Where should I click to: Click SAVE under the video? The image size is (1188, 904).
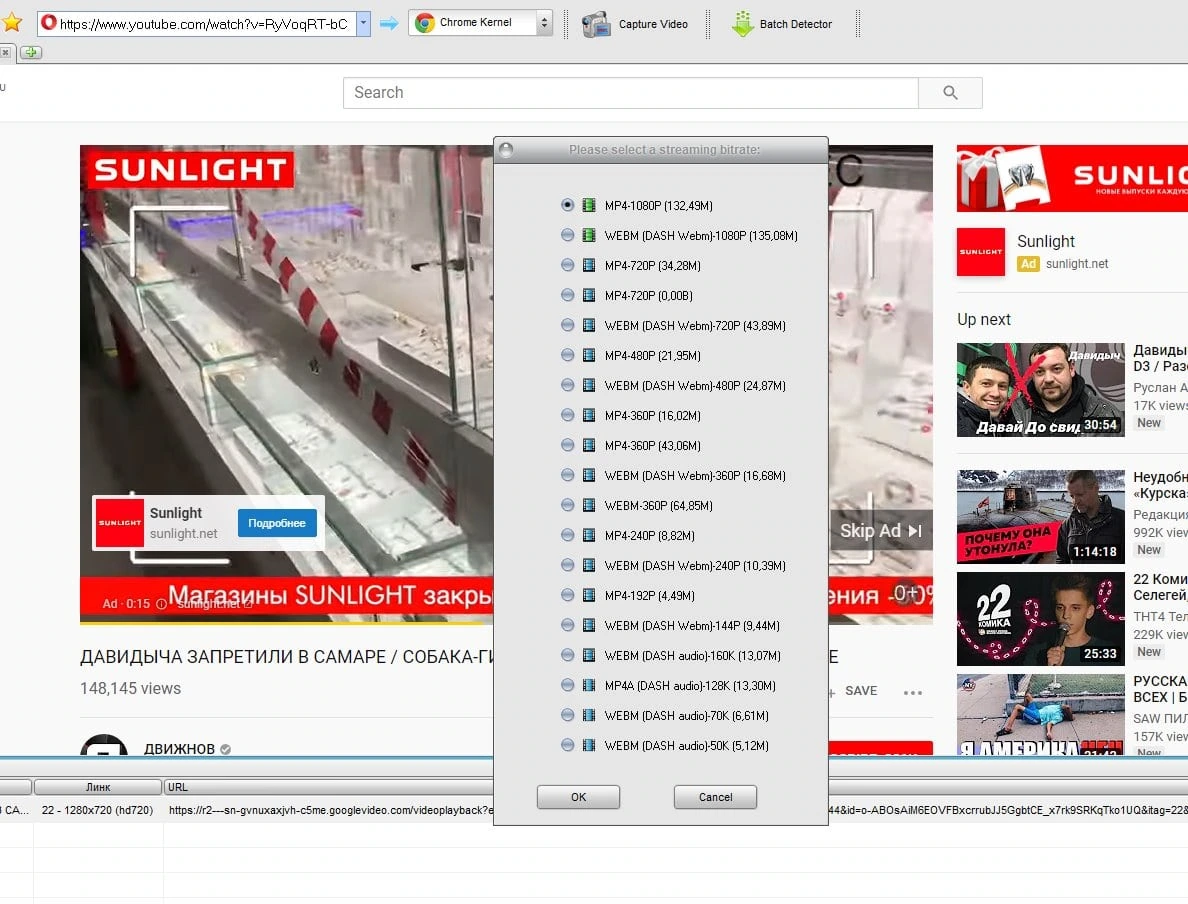click(x=861, y=691)
